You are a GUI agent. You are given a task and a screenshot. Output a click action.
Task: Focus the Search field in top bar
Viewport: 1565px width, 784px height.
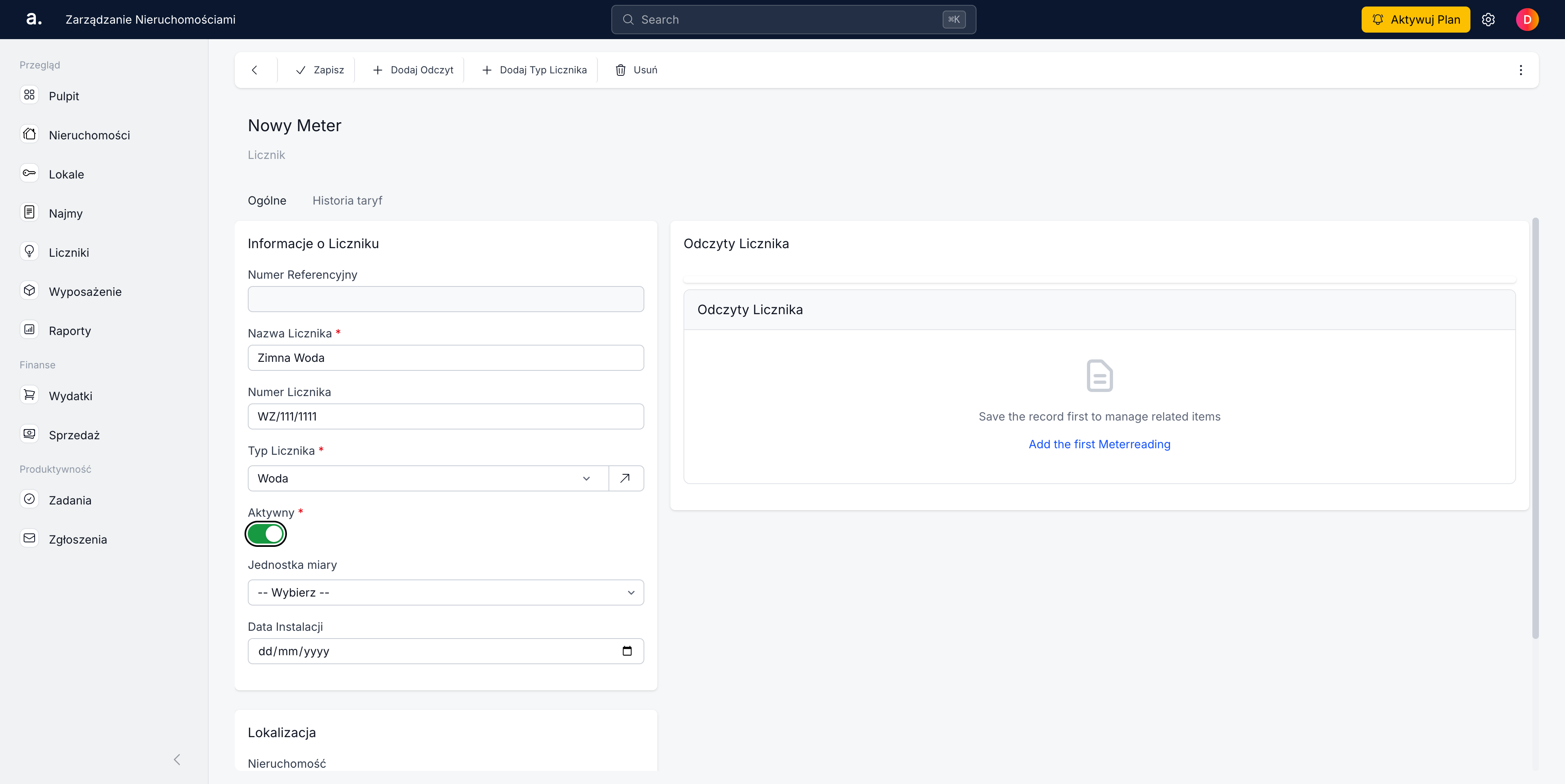click(x=794, y=20)
